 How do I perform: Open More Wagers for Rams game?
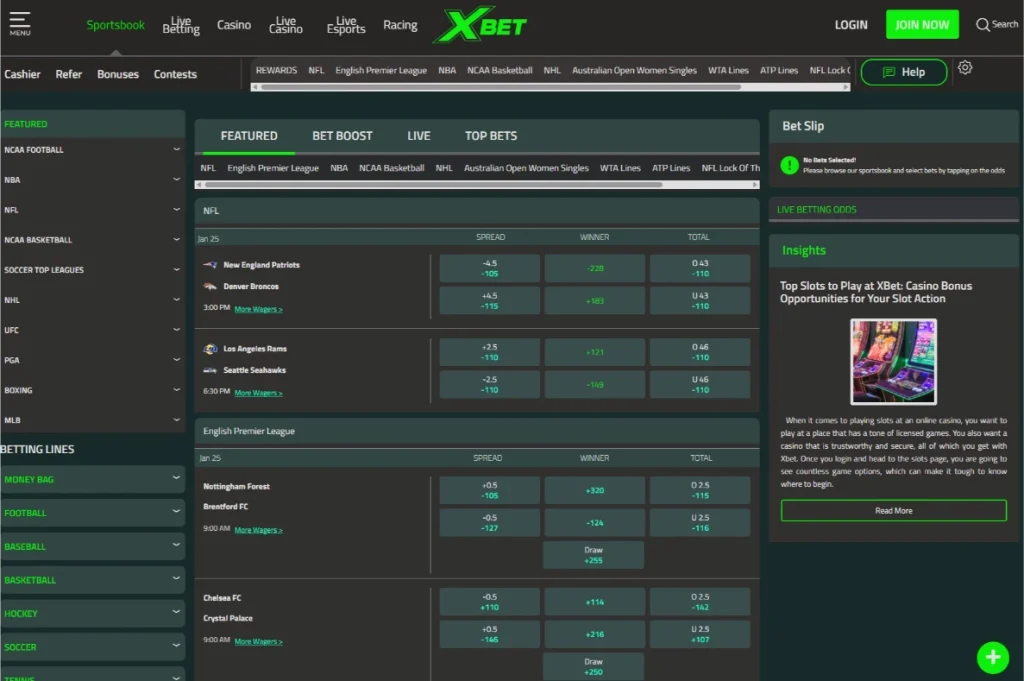coord(259,392)
